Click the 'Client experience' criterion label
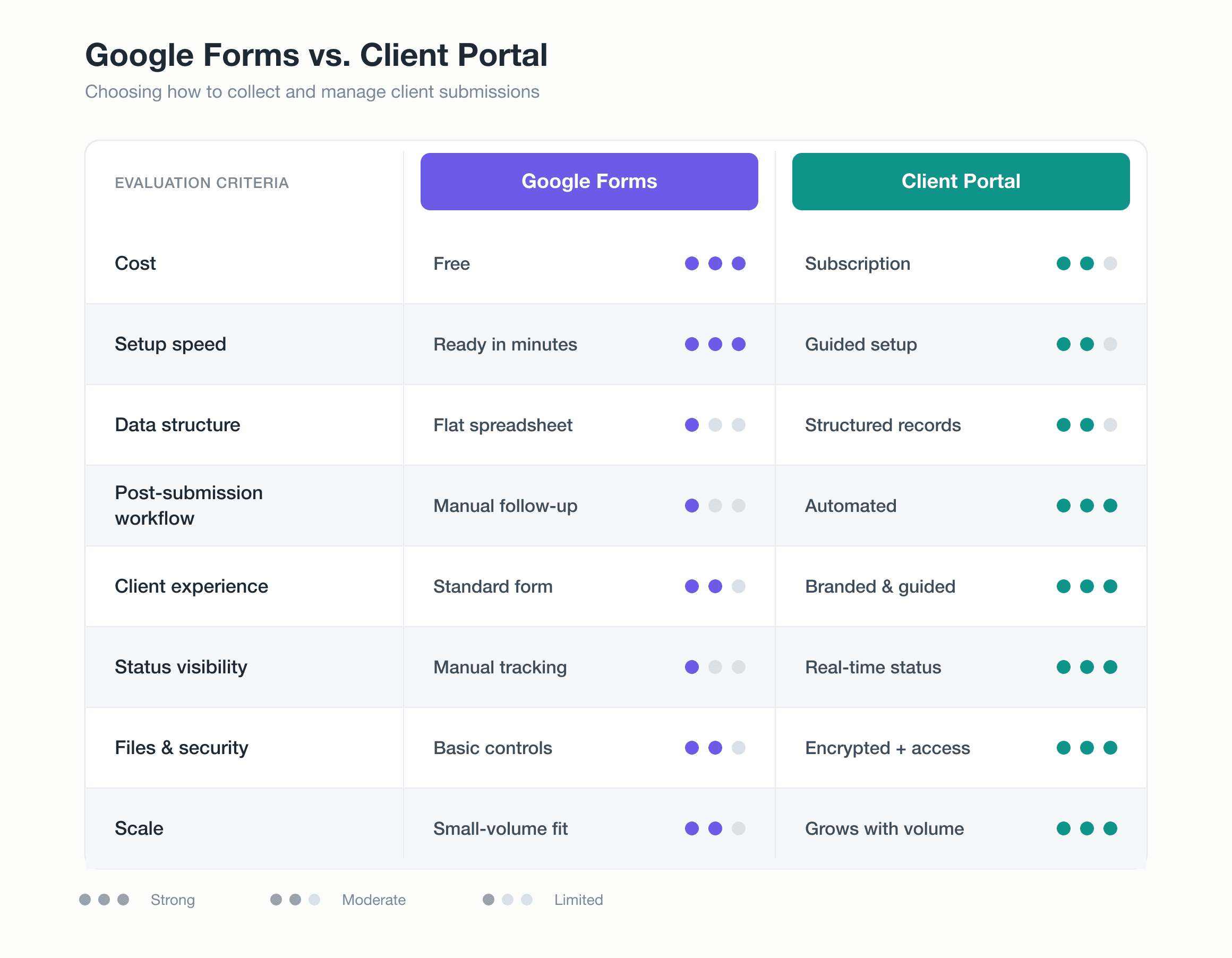The width and height of the screenshot is (1232, 958). click(x=191, y=586)
